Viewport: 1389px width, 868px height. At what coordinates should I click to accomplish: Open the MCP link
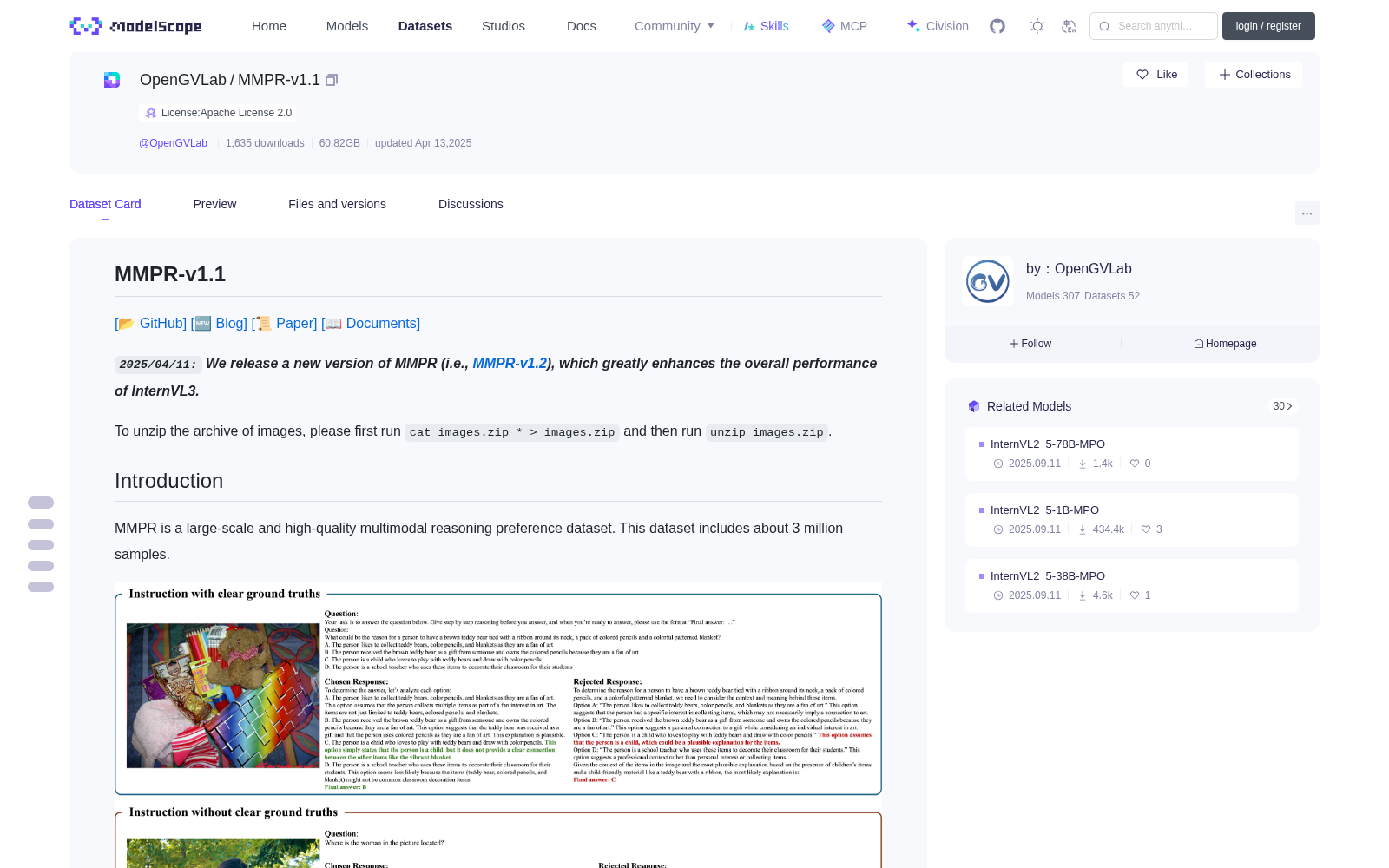845,26
